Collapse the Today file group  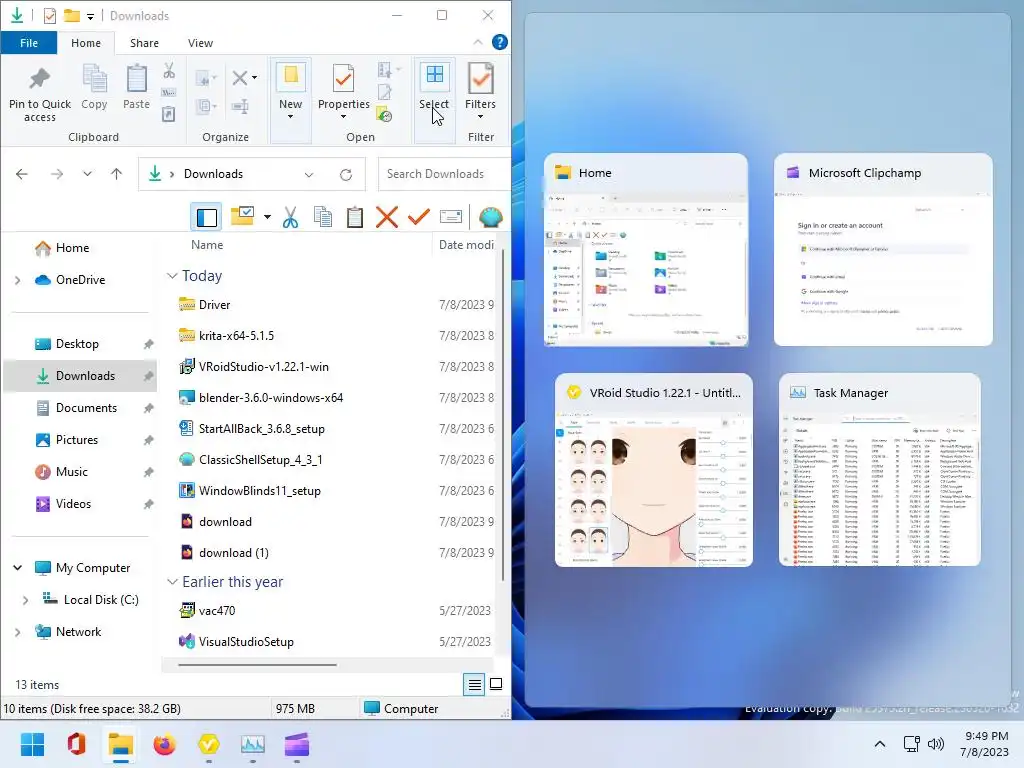[x=172, y=276]
